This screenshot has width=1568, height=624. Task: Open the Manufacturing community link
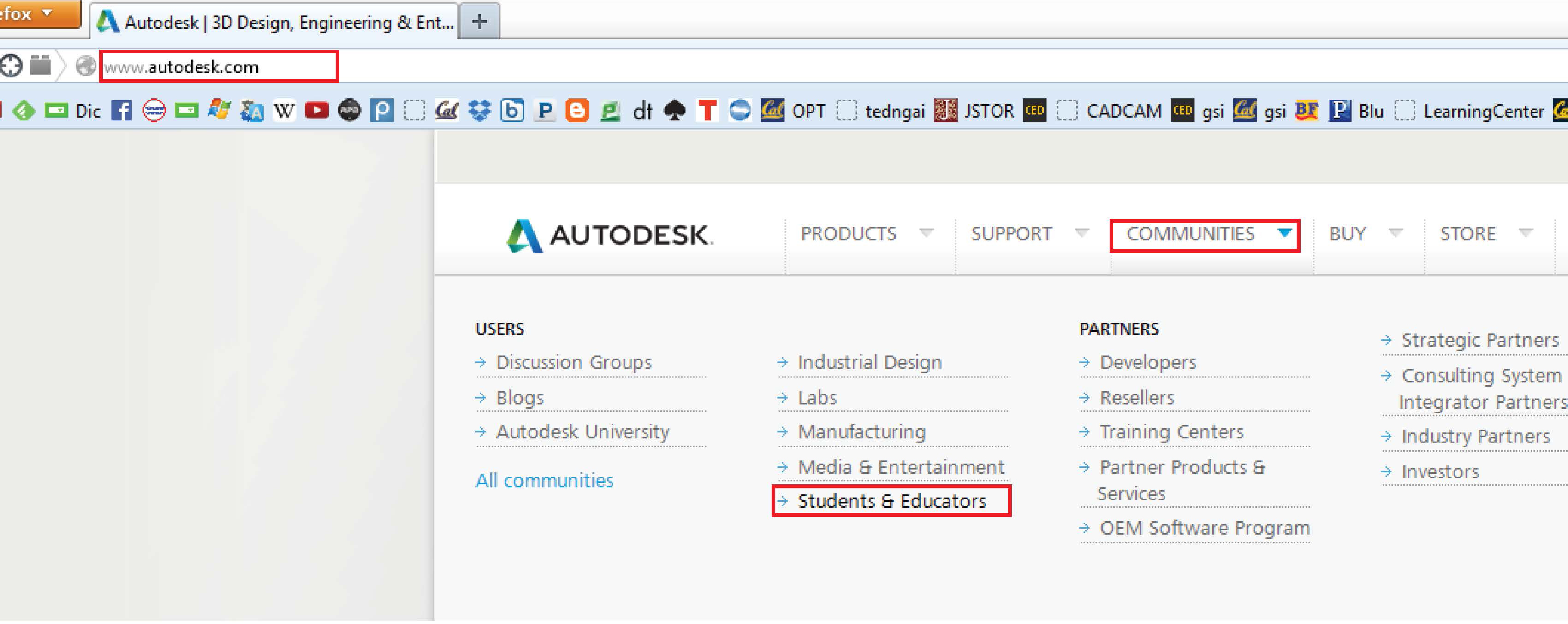pyautogui.click(x=861, y=432)
